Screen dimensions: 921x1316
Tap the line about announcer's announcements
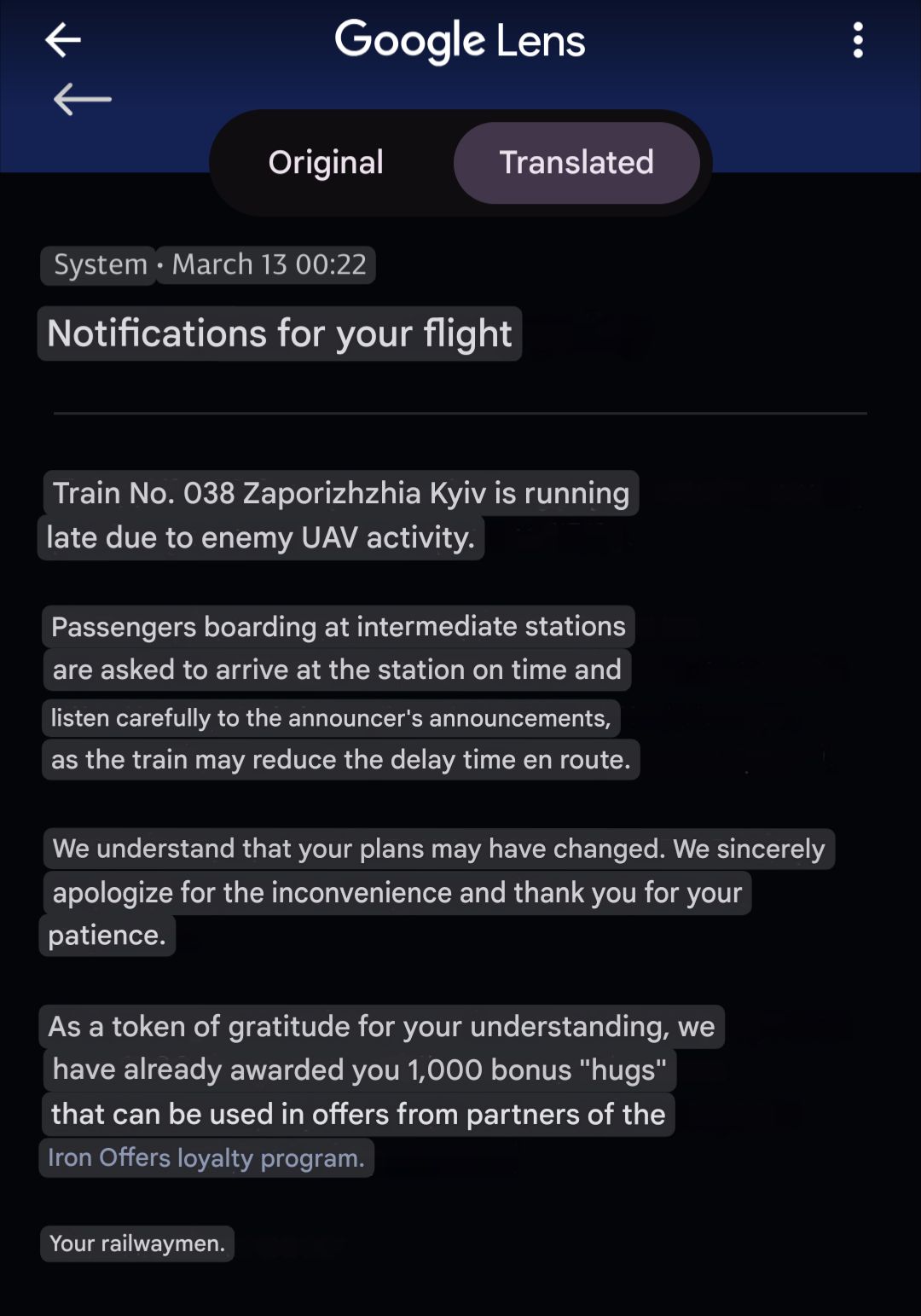331,718
